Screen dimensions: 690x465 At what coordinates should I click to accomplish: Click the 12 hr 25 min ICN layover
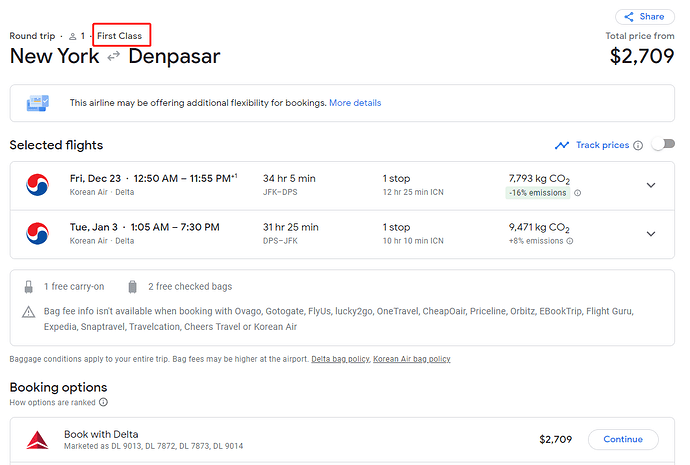(x=413, y=192)
